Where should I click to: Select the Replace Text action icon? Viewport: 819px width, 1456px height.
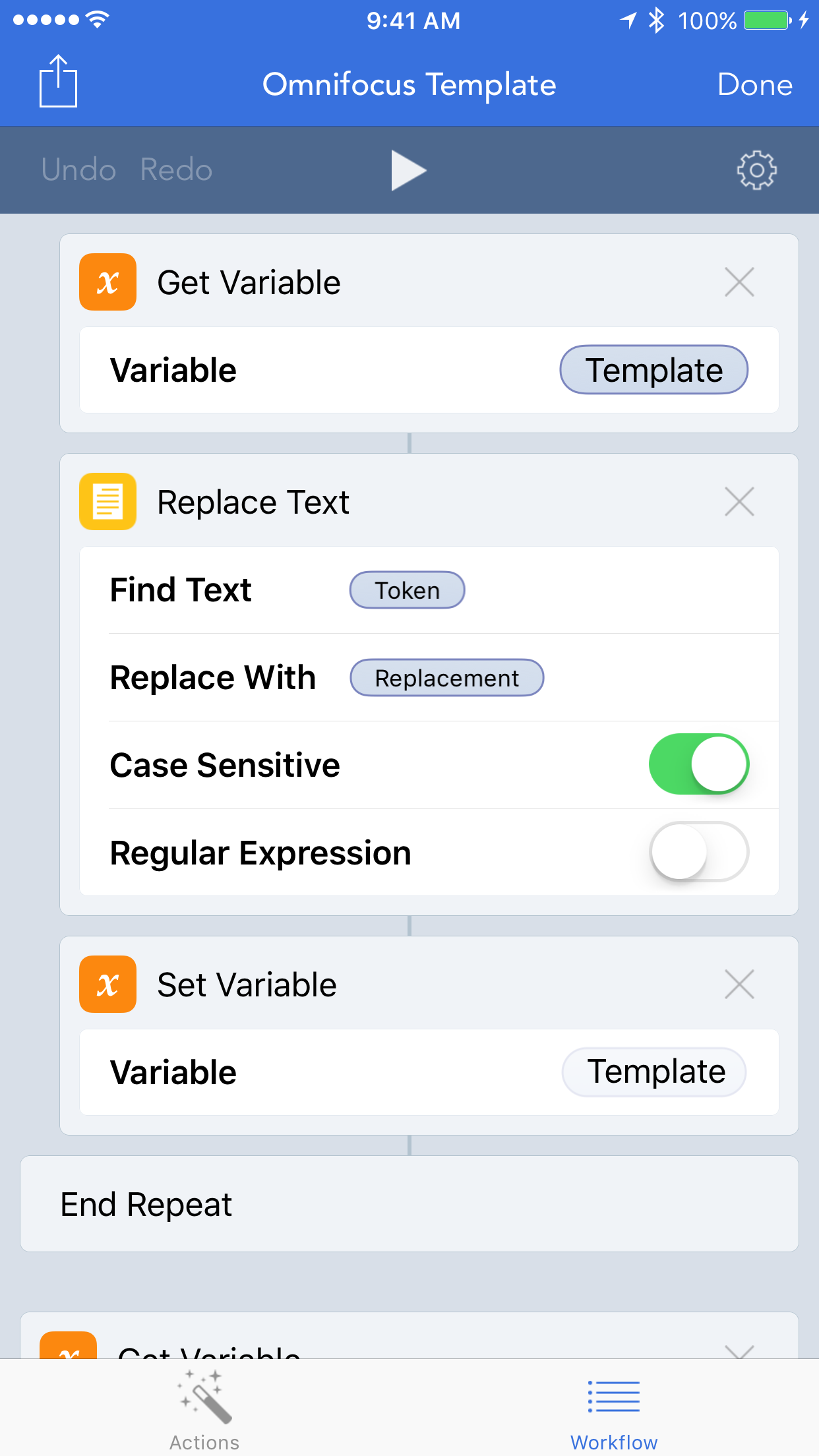(107, 502)
